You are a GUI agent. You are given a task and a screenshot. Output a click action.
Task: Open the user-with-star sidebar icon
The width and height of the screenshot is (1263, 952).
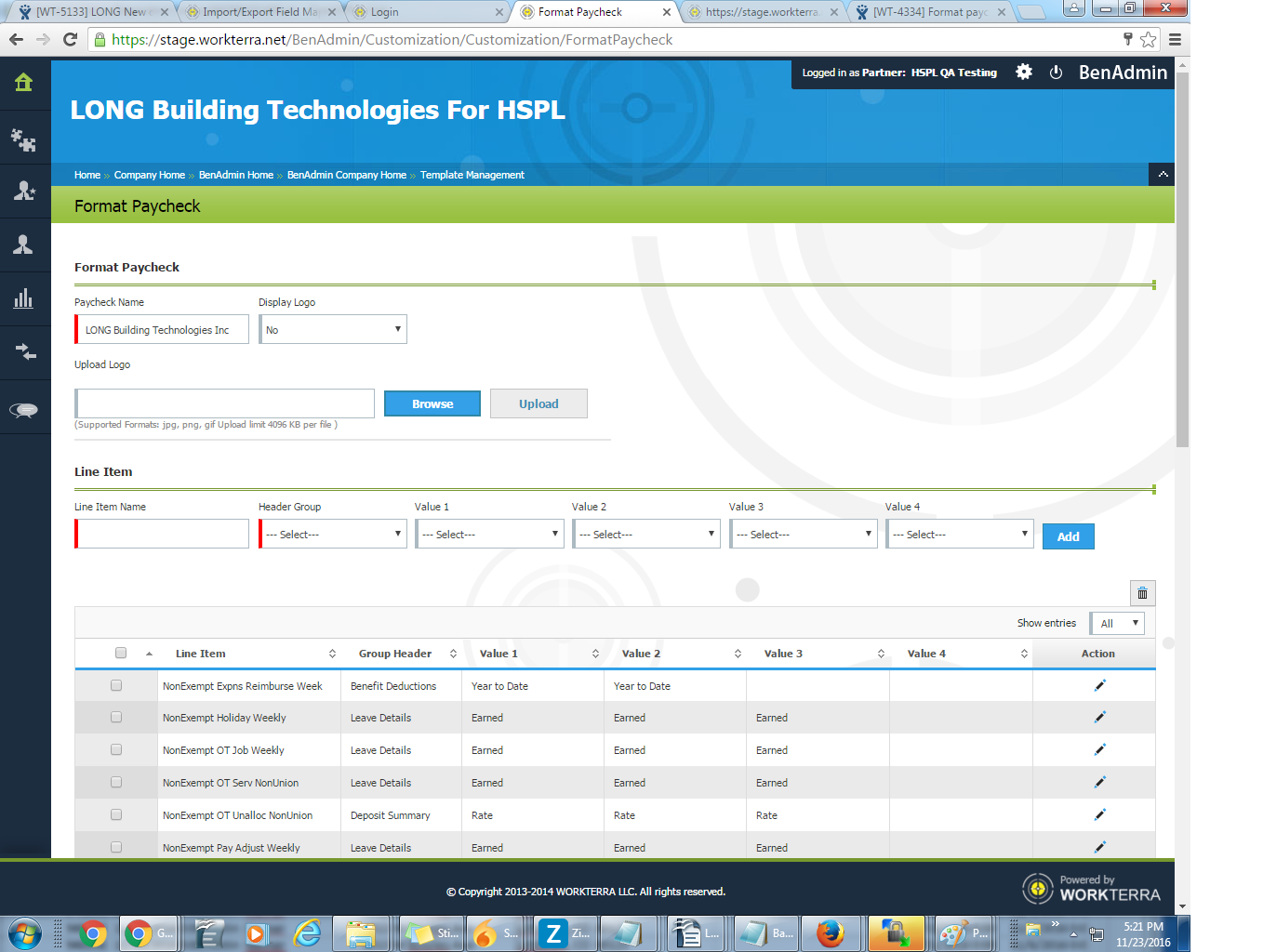[x=24, y=191]
